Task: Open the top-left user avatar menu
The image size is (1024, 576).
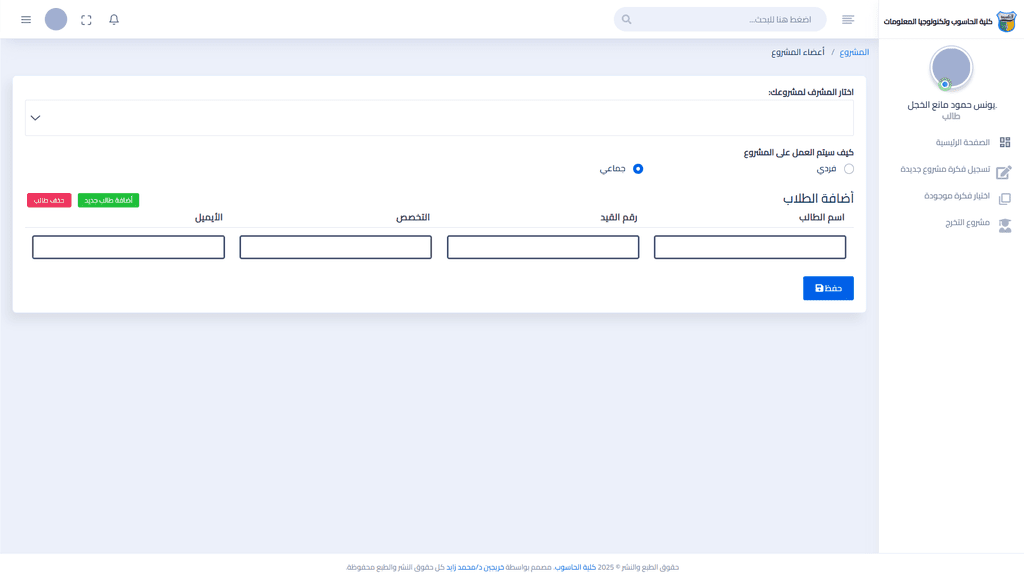Action: (56, 20)
